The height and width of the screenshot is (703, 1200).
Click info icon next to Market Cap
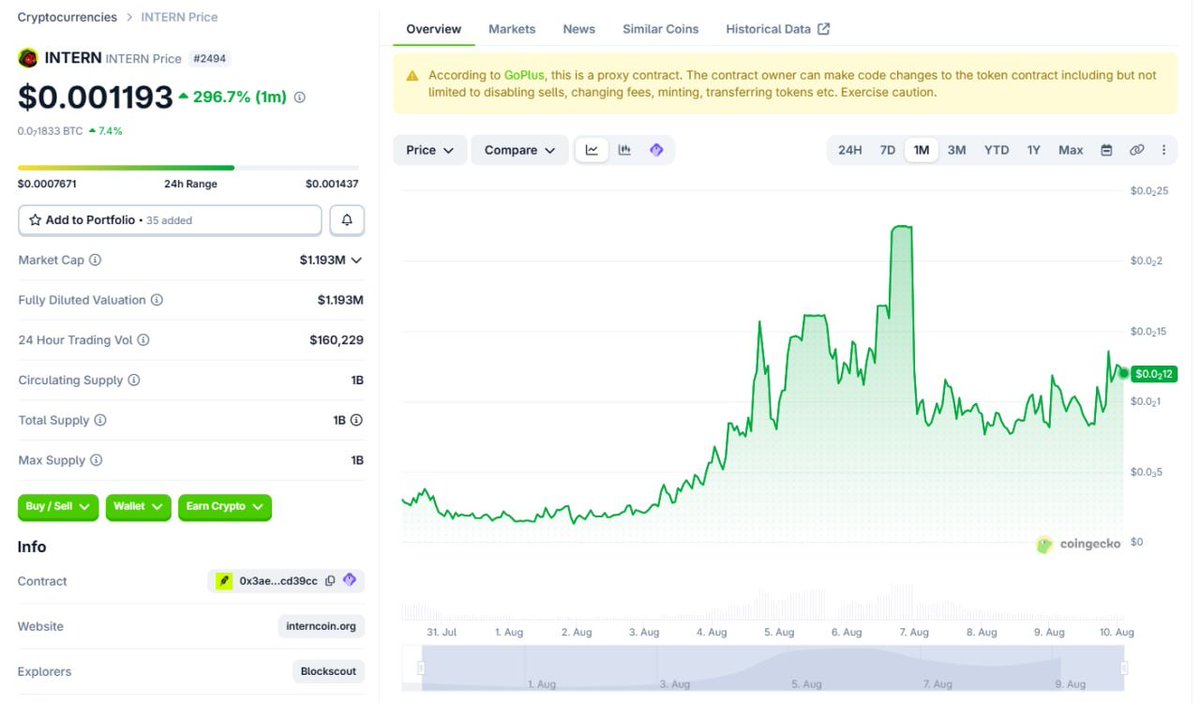95,260
